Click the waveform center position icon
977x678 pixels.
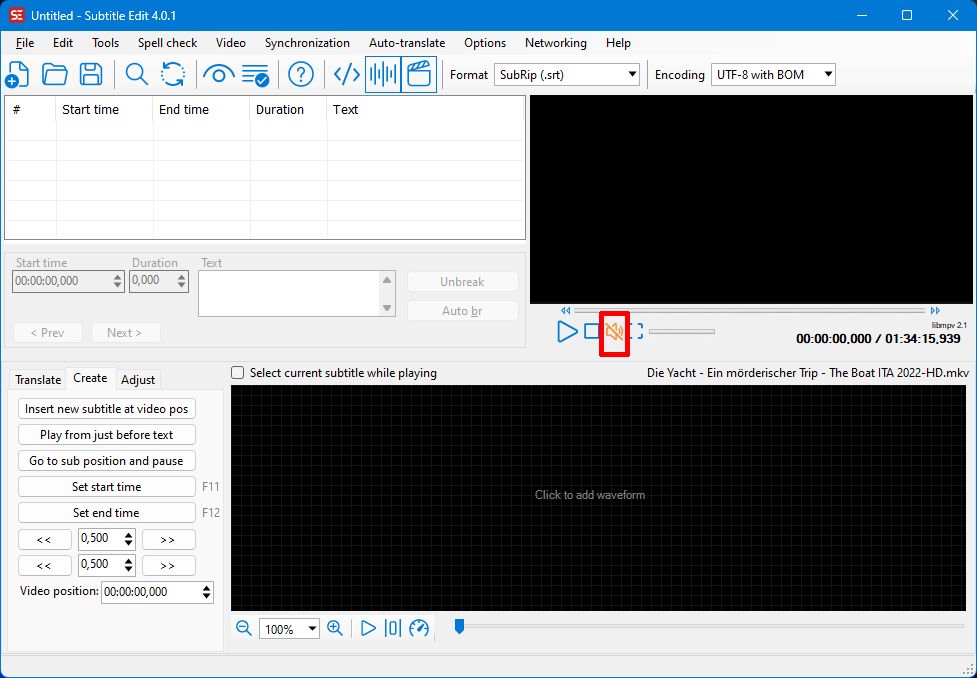coord(393,628)
